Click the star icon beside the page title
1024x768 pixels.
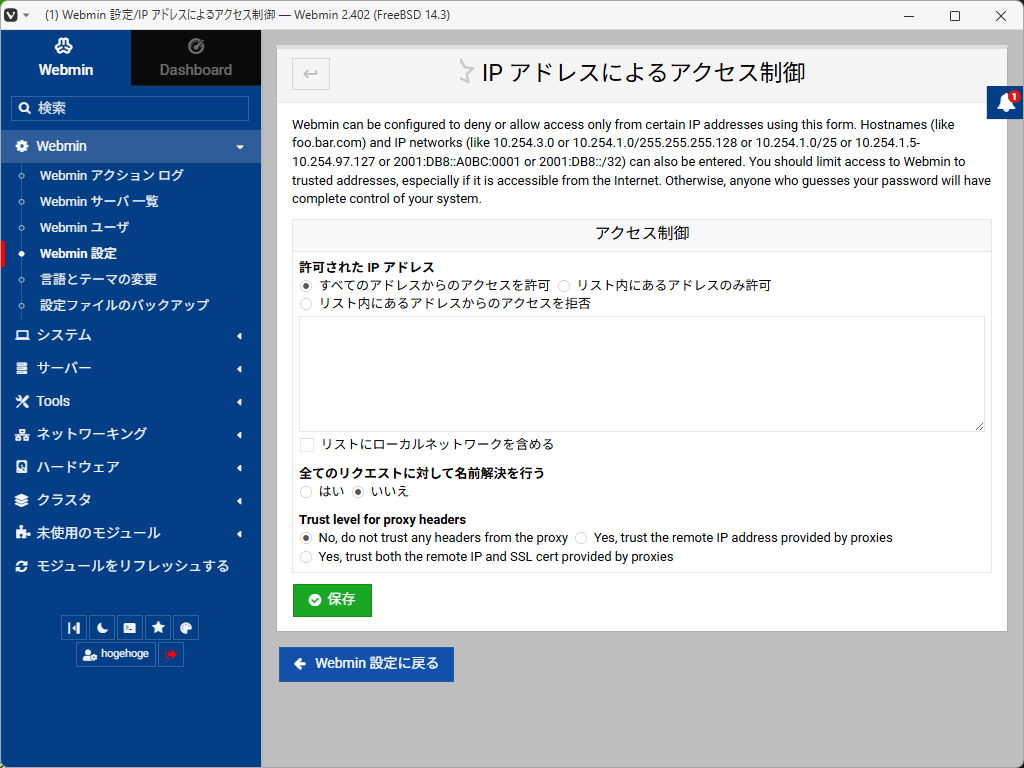click(465, 71)
